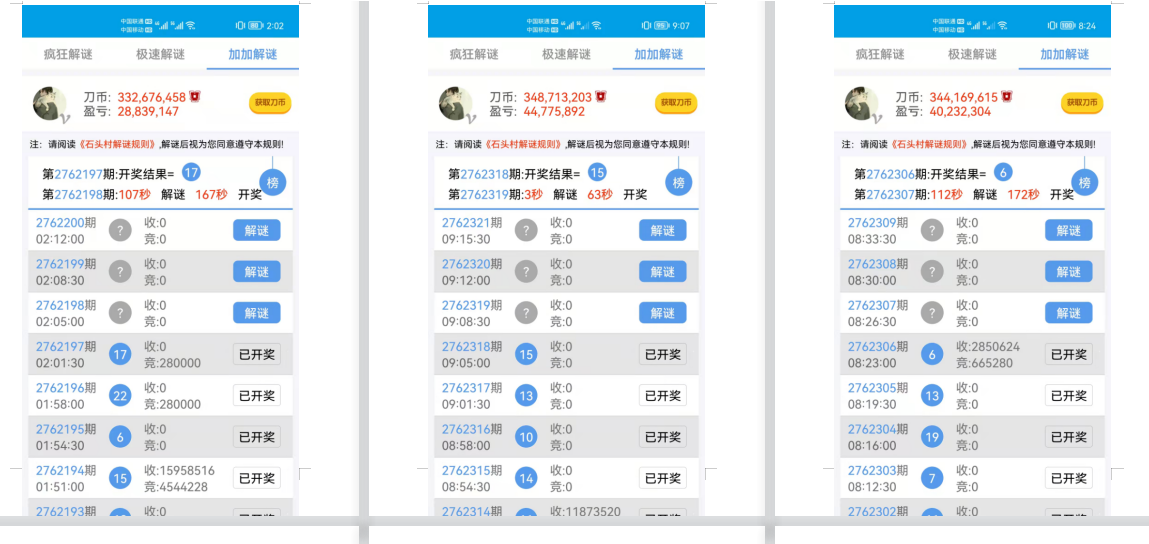This screenshot has height=544, width=1149.
Task: Tap 已开奖 for period 2762197
Action: (x=257, y=355)
